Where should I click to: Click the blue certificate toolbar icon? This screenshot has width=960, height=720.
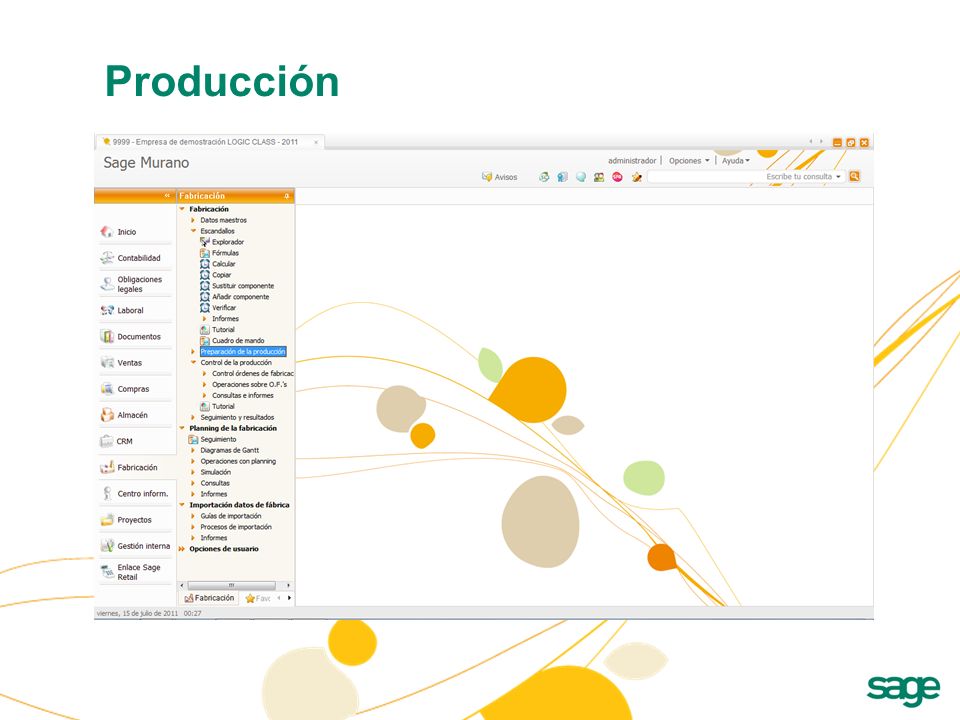562,177
